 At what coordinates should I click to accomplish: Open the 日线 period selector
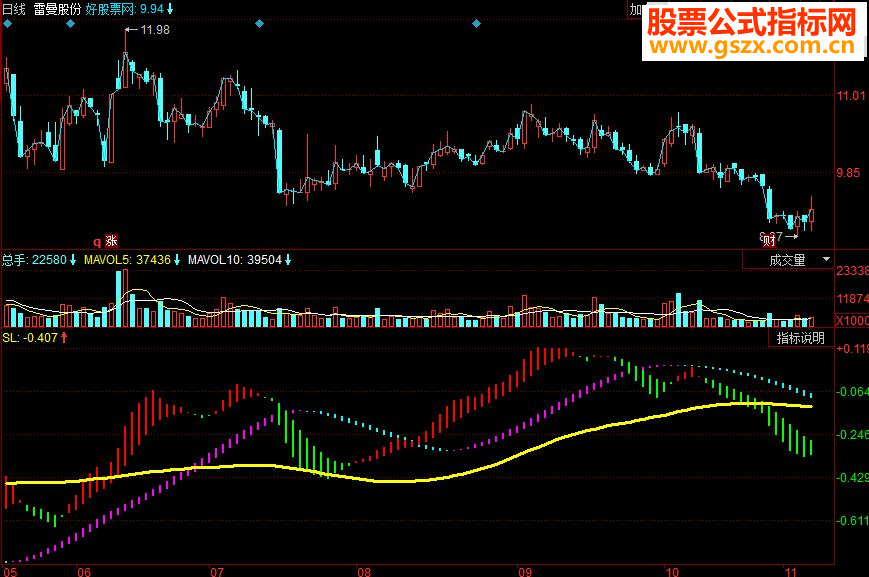coord(14,9)
